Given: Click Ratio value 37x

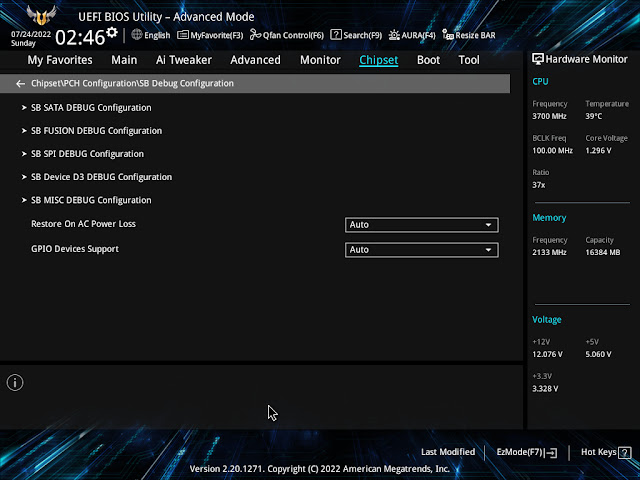Looking at the screenshot, I should [x=538, y=185].
